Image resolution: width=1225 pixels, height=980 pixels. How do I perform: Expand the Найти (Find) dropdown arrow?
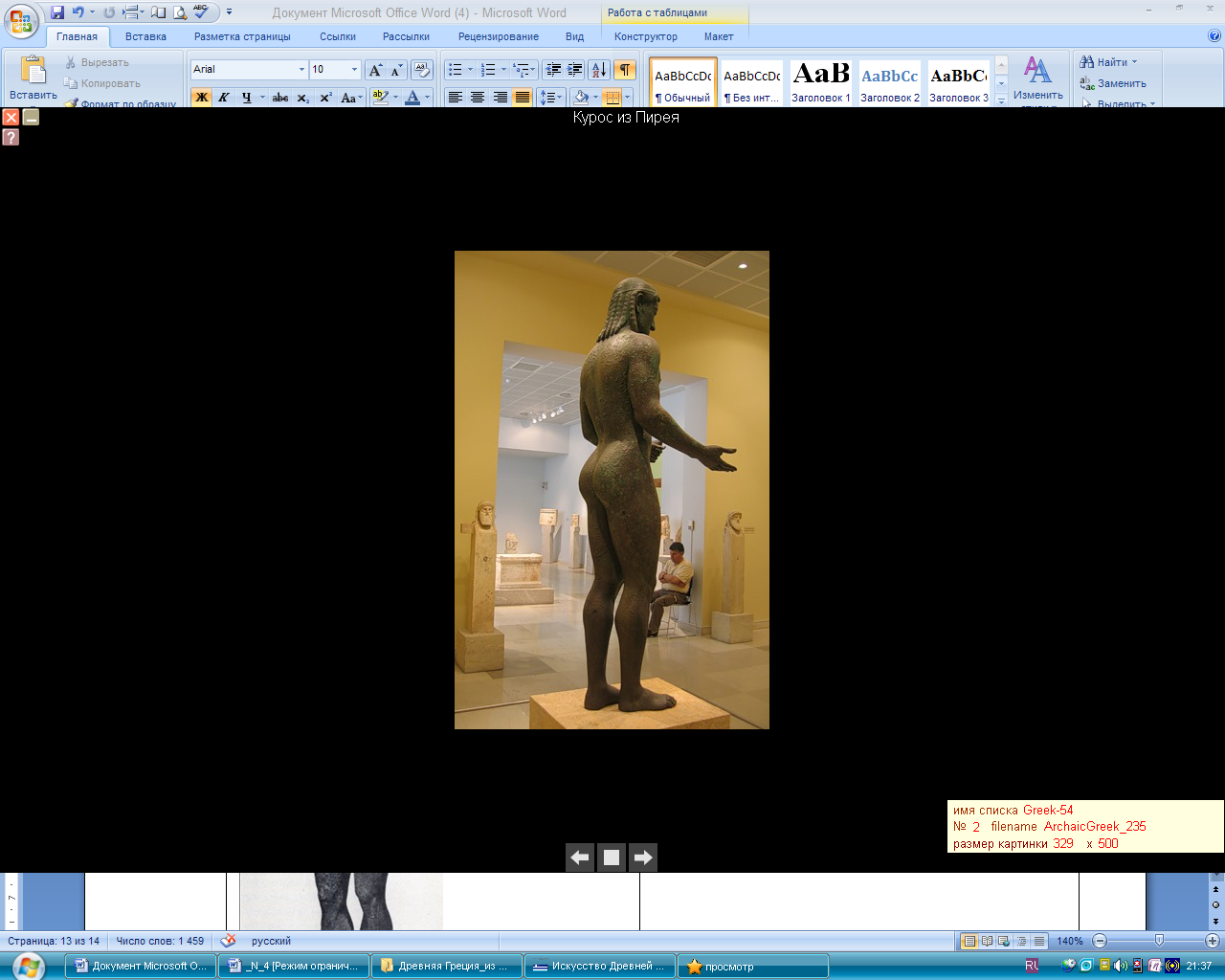(x=1135, y=62)
